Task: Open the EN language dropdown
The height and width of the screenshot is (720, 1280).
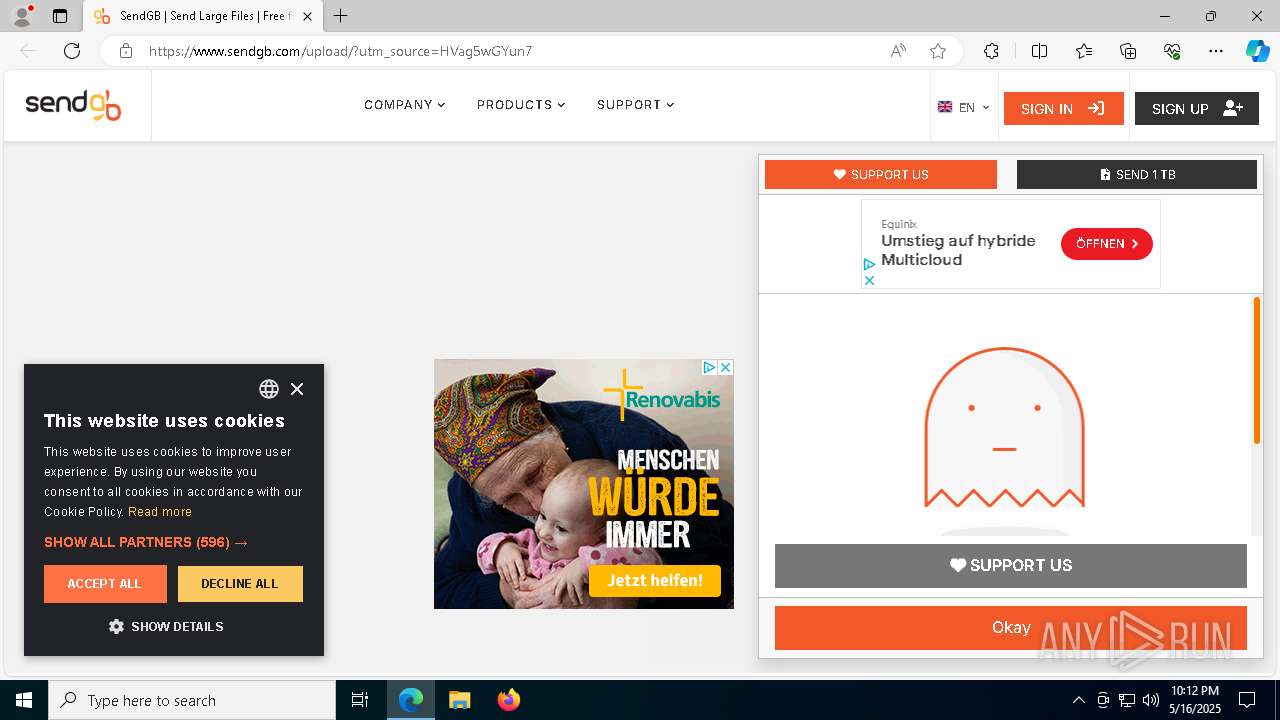Action: point(963,107)
